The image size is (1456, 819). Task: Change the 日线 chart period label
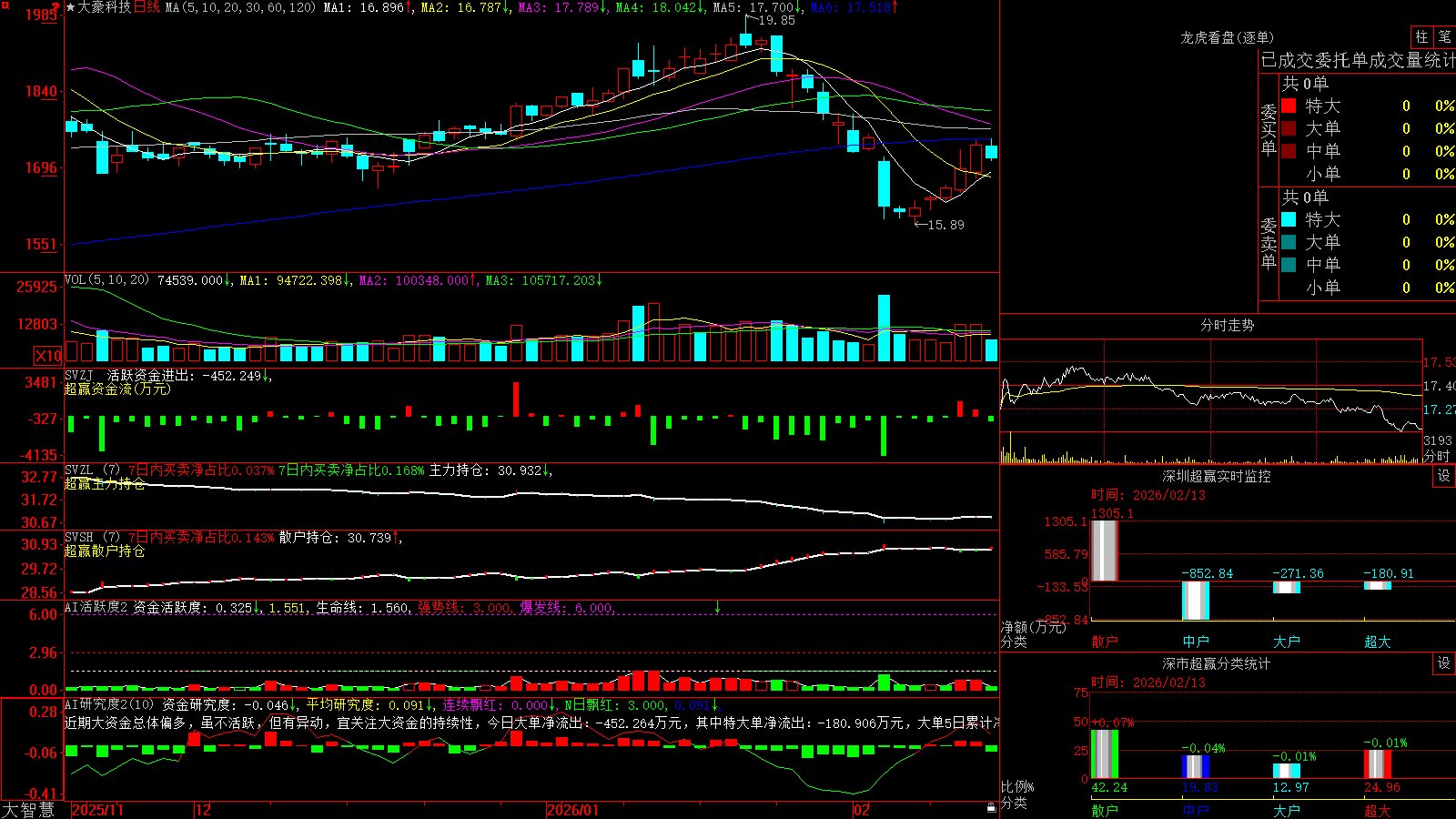click(x=147, y=7)
